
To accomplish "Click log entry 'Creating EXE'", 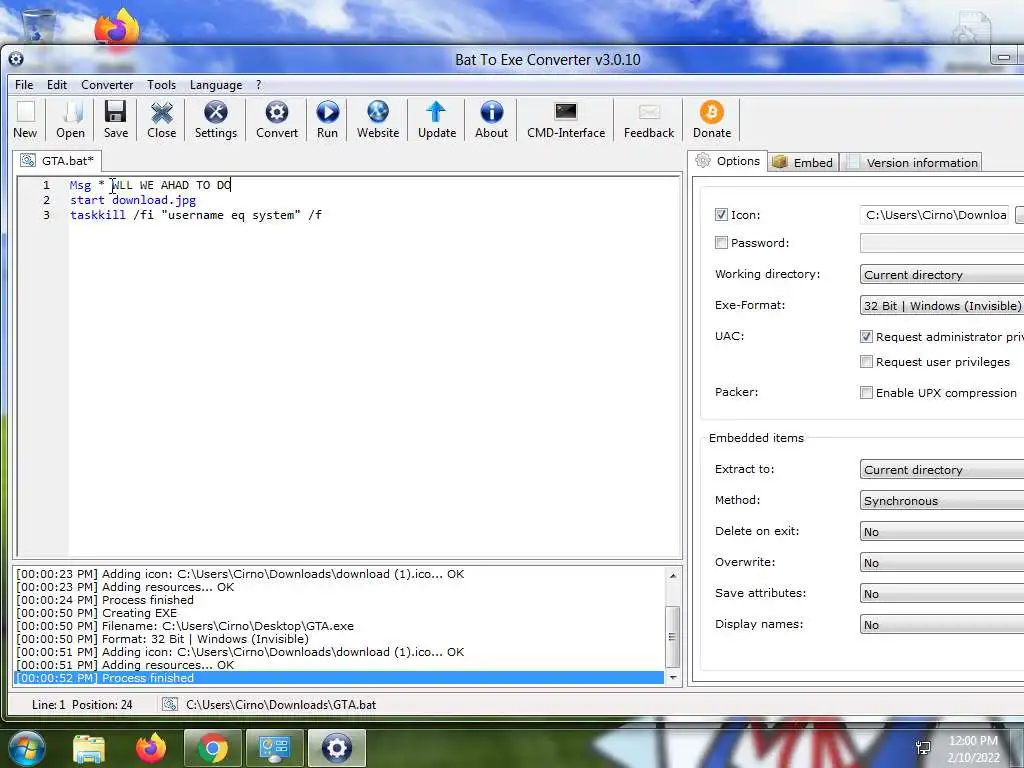I will tap(96, 613).
